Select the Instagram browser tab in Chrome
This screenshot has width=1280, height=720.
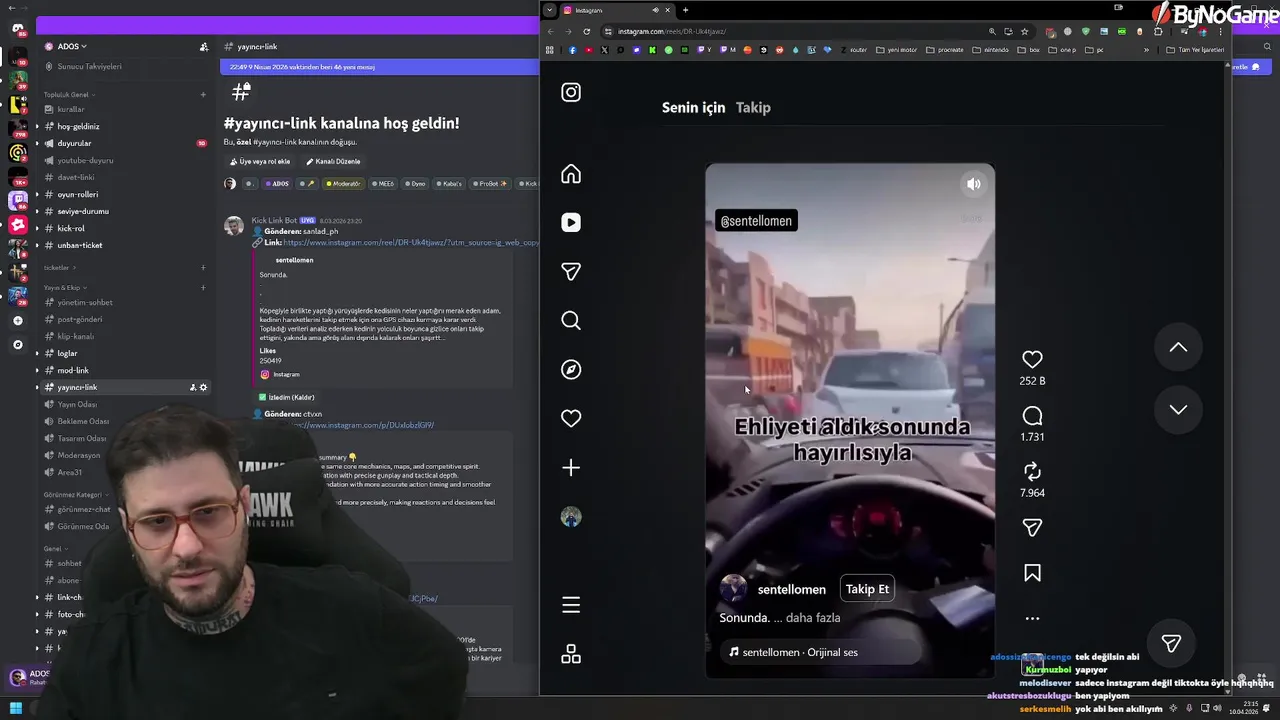pos(615,10)
